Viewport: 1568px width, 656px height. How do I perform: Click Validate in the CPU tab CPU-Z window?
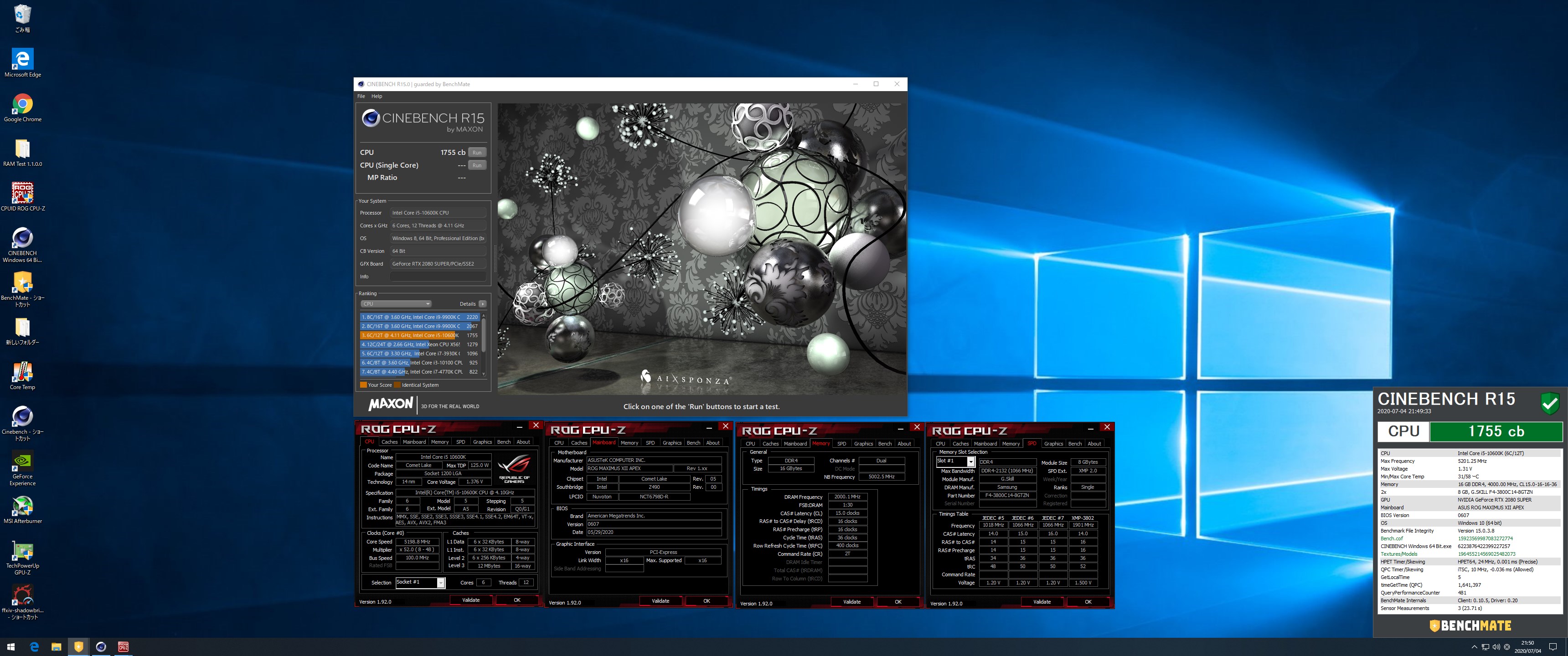tap(470, 600)
